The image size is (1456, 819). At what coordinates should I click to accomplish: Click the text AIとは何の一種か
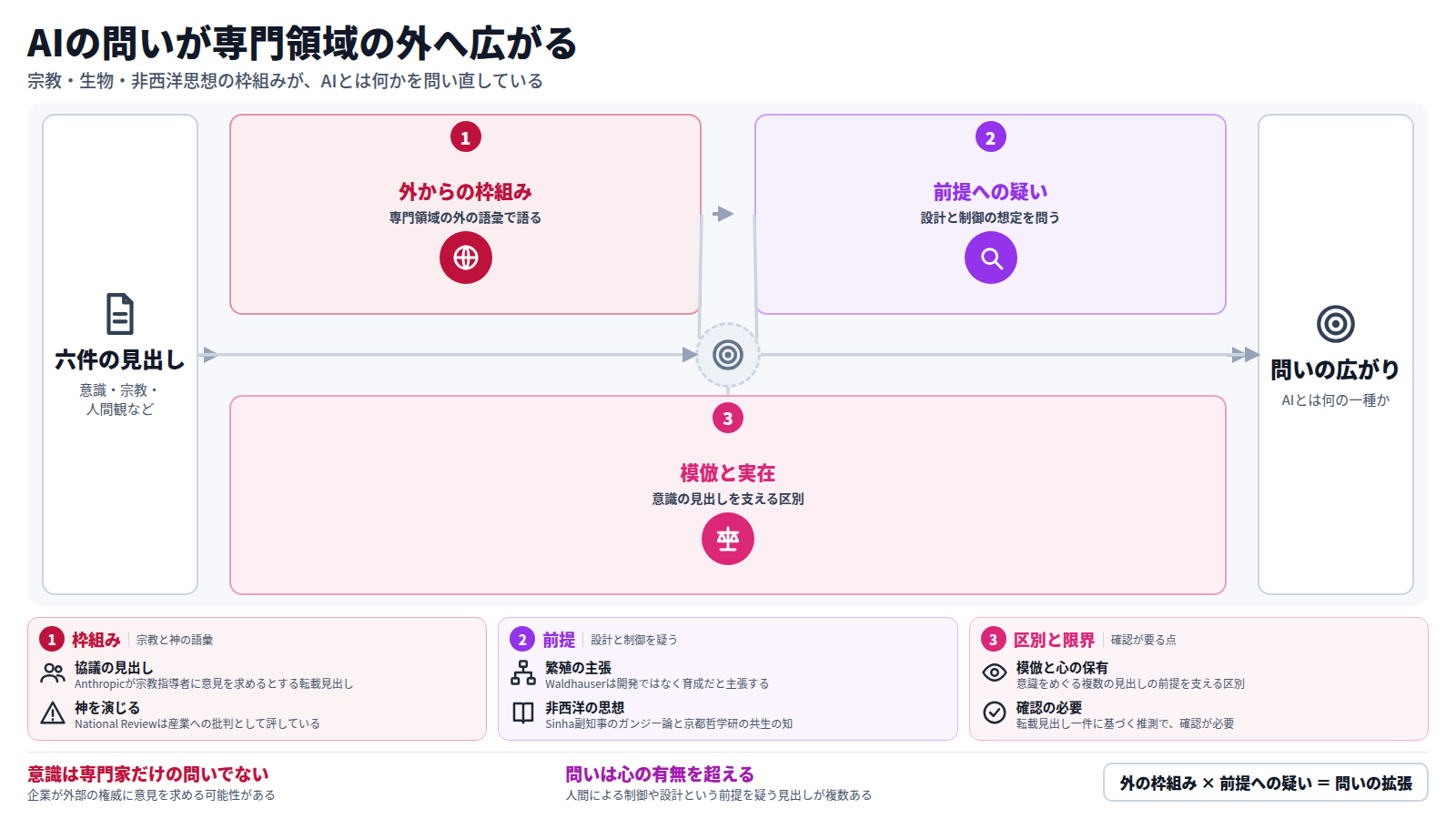[1336, 400]
